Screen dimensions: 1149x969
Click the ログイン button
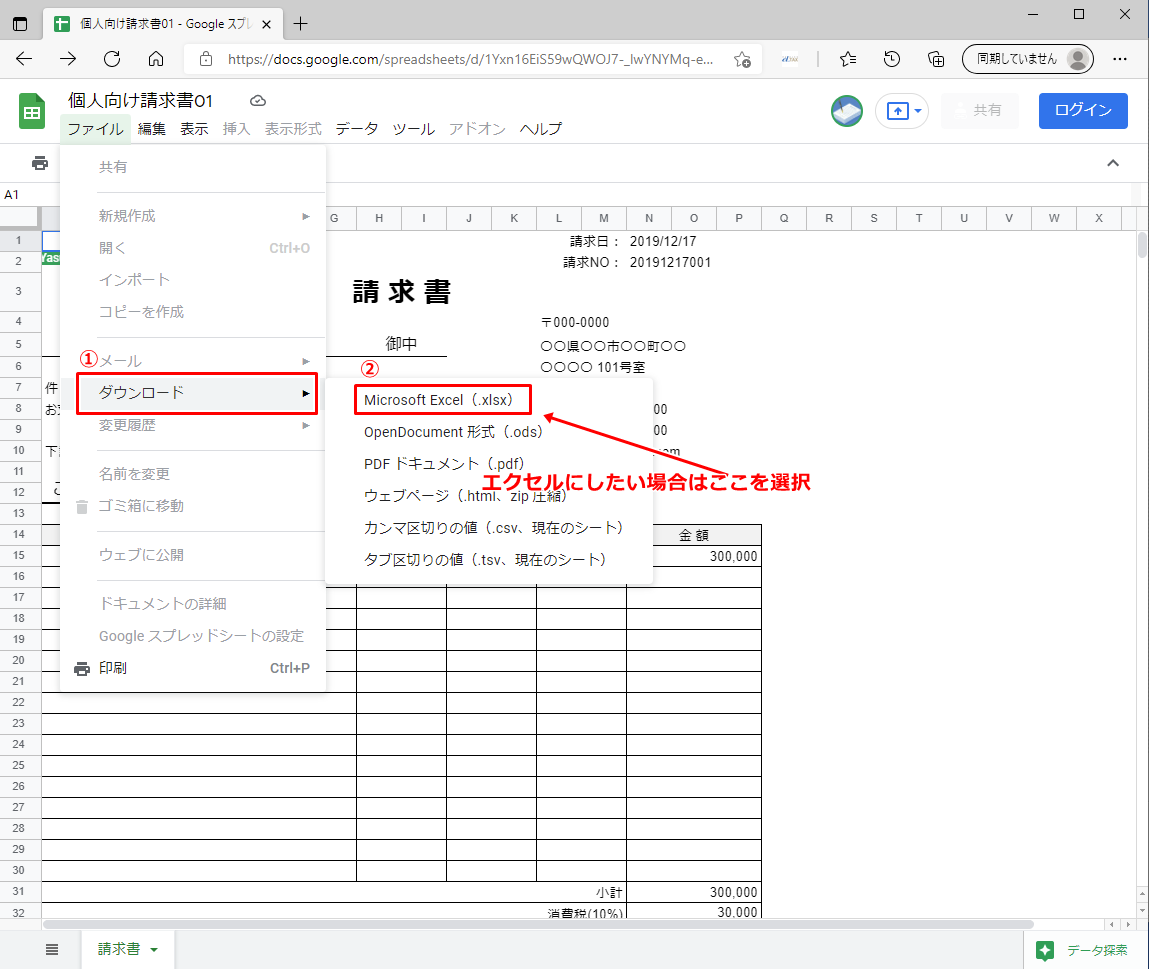(1082, 111)
